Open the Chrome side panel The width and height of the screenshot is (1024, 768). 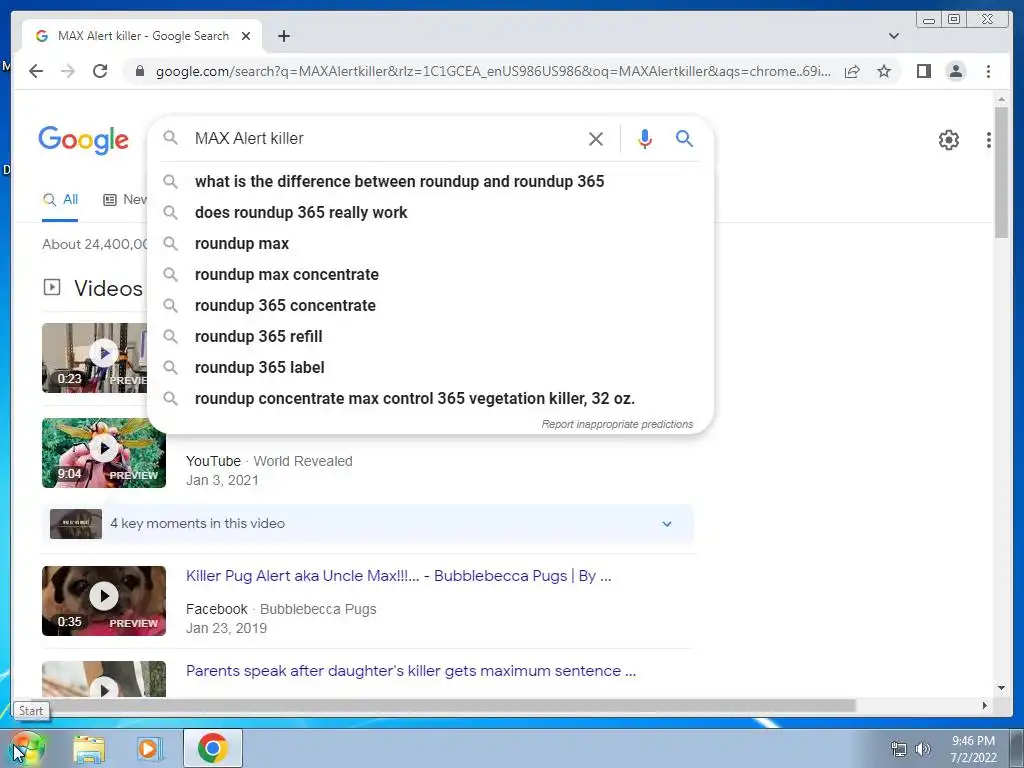click(x=923, y=71)
